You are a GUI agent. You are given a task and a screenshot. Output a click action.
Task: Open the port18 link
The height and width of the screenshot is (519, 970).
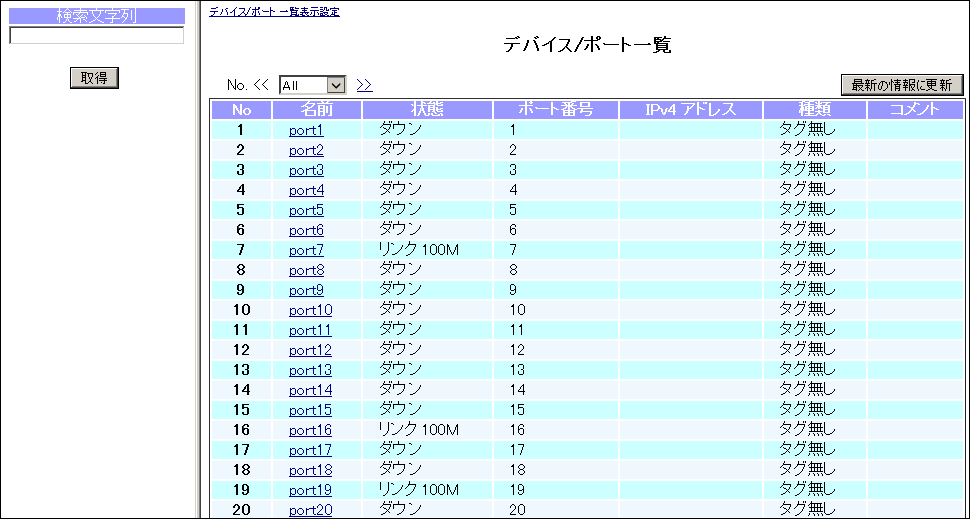click(311, 470)
